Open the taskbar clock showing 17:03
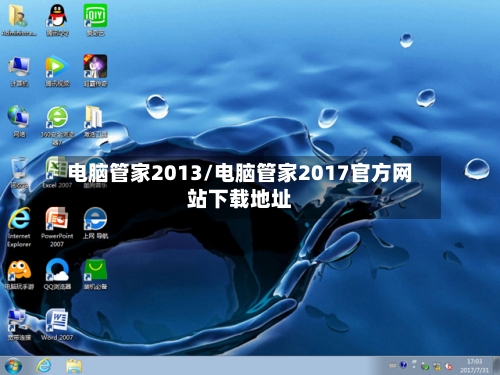Viewport: 500px width, 375px height. 475,366
